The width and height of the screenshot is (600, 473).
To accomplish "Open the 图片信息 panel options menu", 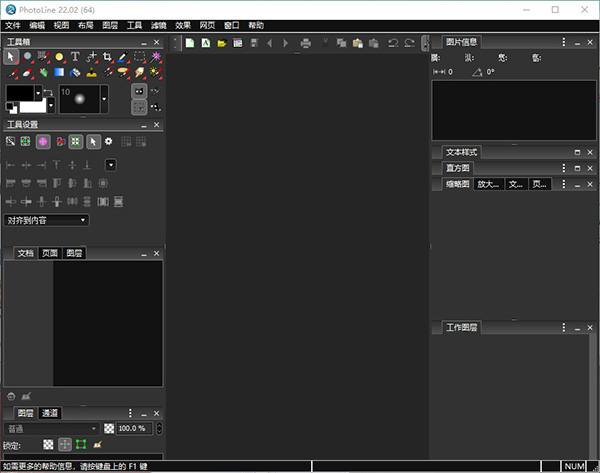I will coord(564,42).
